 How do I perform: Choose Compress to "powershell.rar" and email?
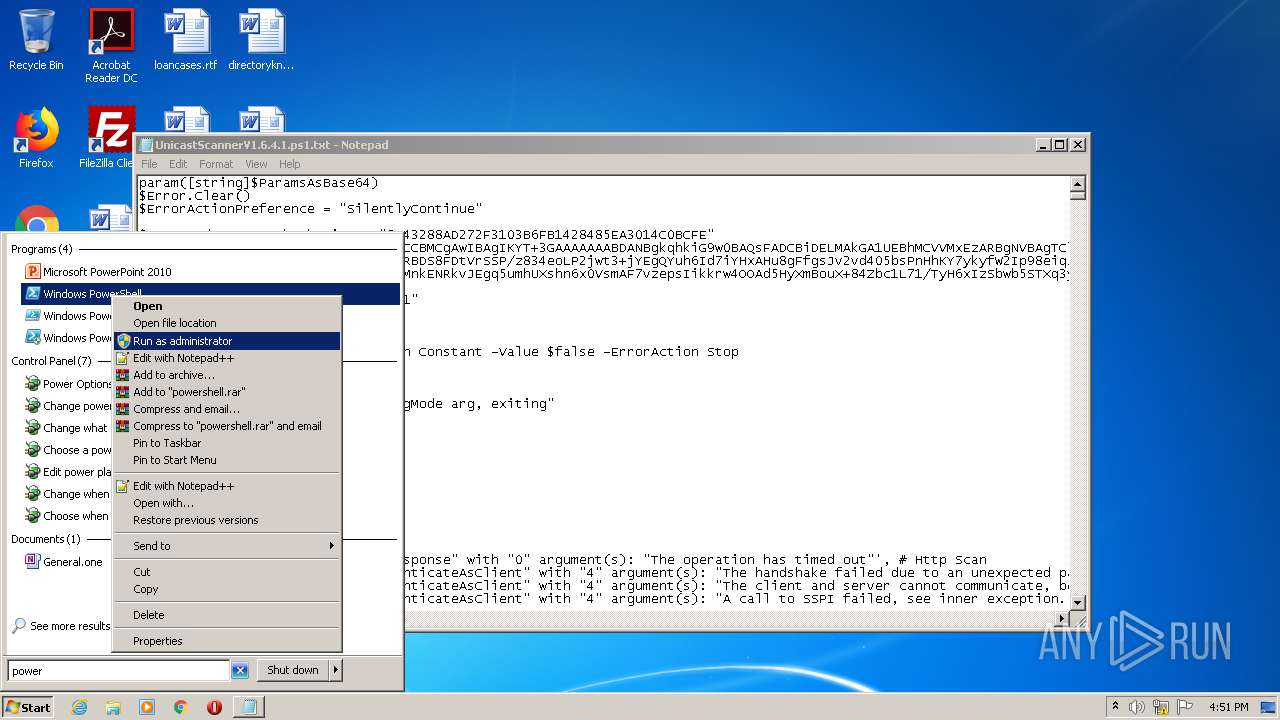(x=227, y=426)
